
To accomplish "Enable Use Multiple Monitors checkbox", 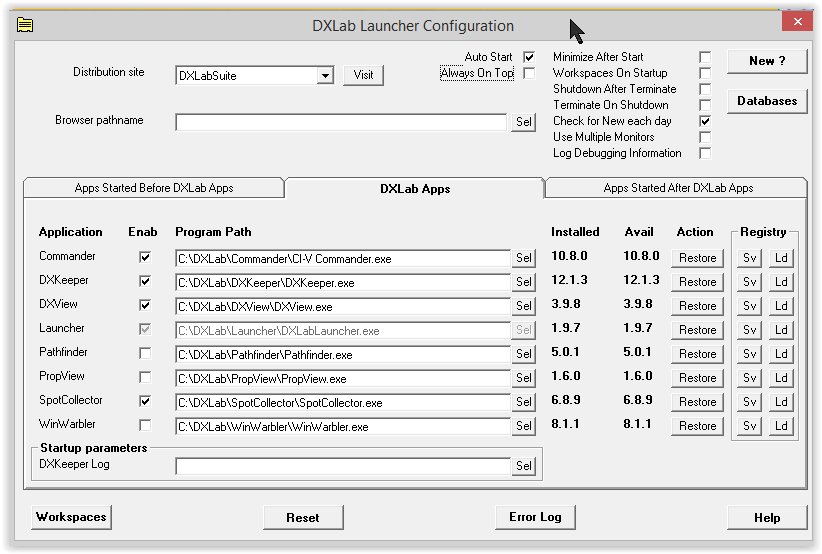I will tap(705, 137).
